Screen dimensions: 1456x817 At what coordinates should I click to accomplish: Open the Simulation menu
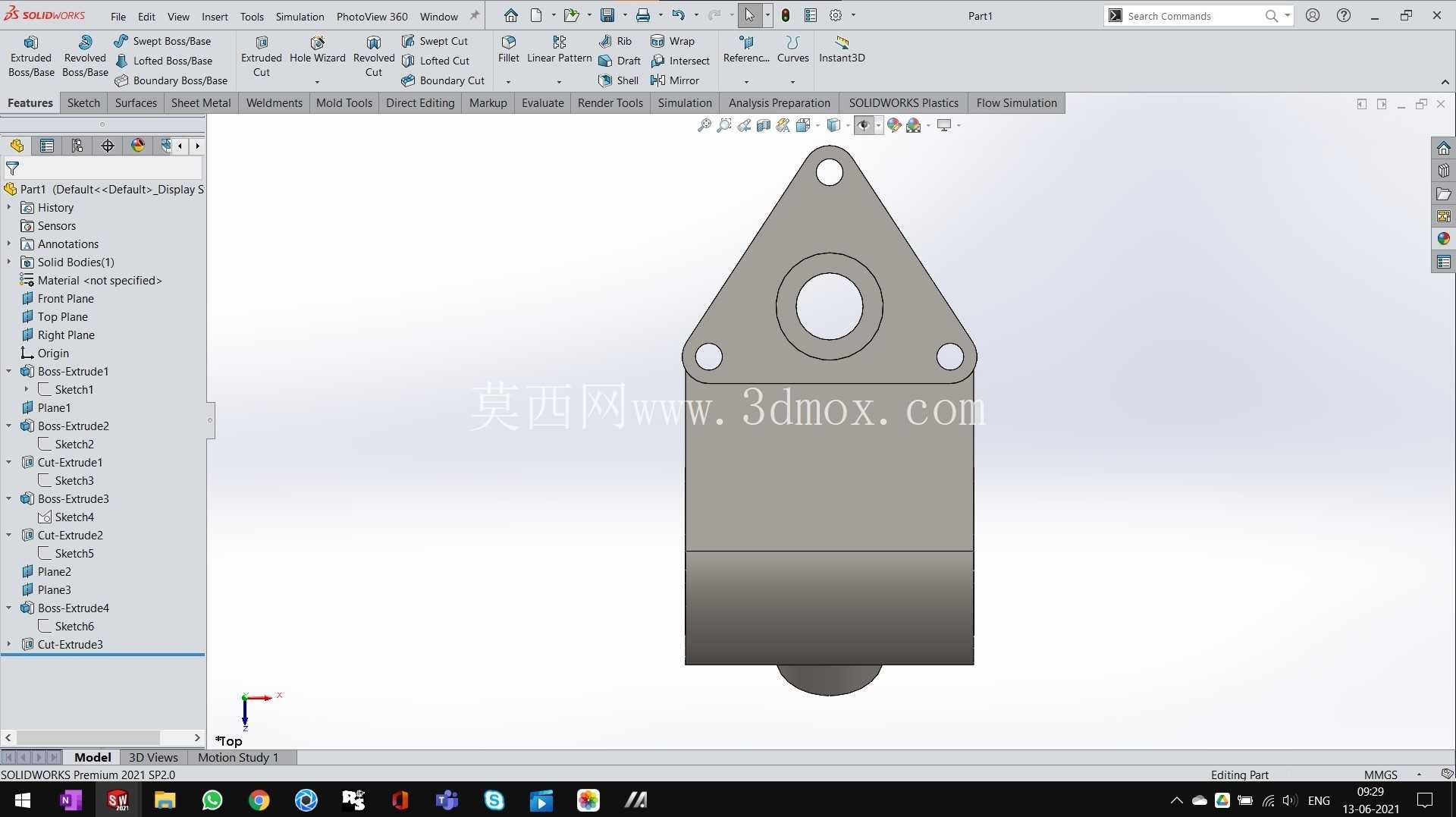[x=300, y=16]
